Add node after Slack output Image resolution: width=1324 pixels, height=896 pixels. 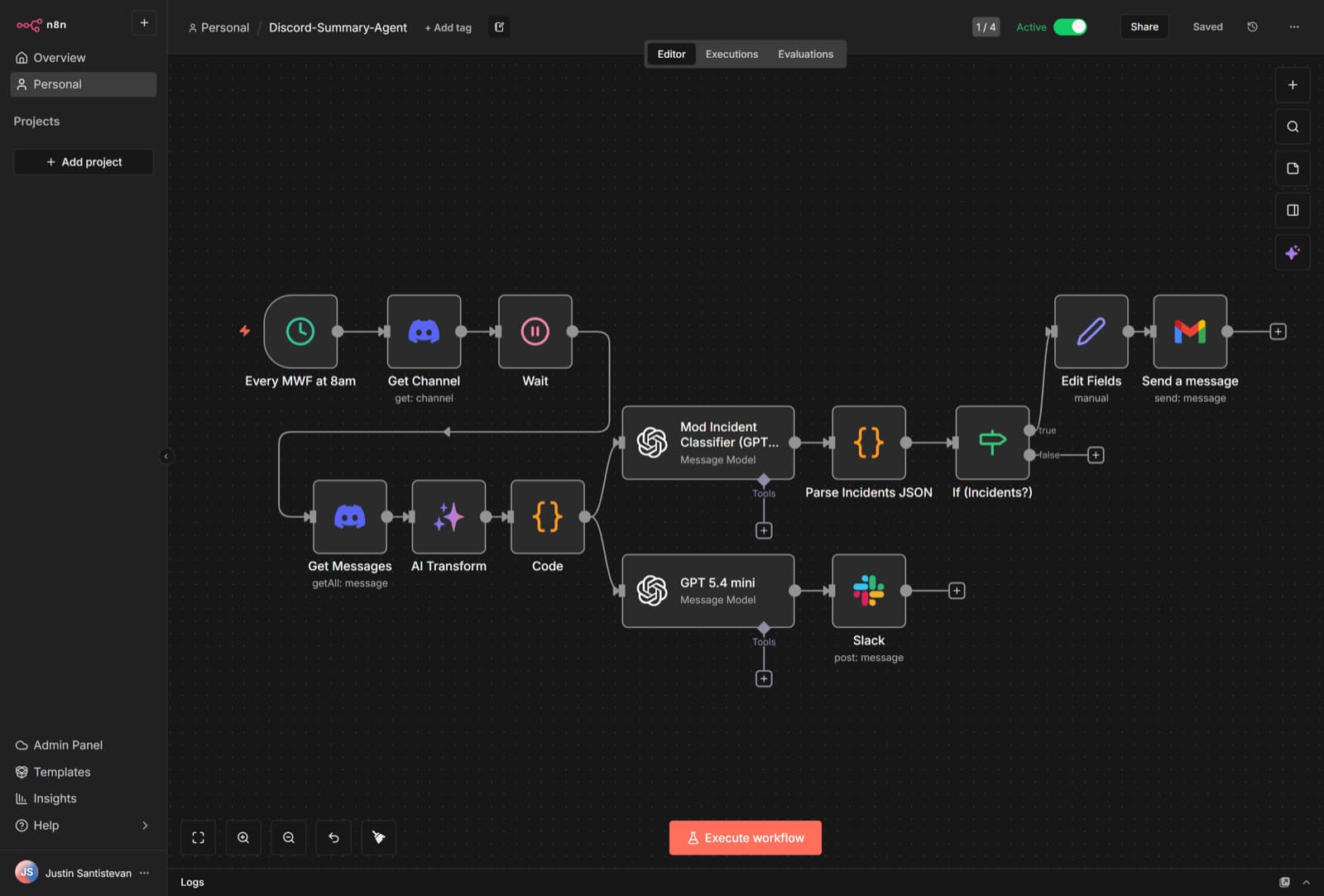[957, 591]
